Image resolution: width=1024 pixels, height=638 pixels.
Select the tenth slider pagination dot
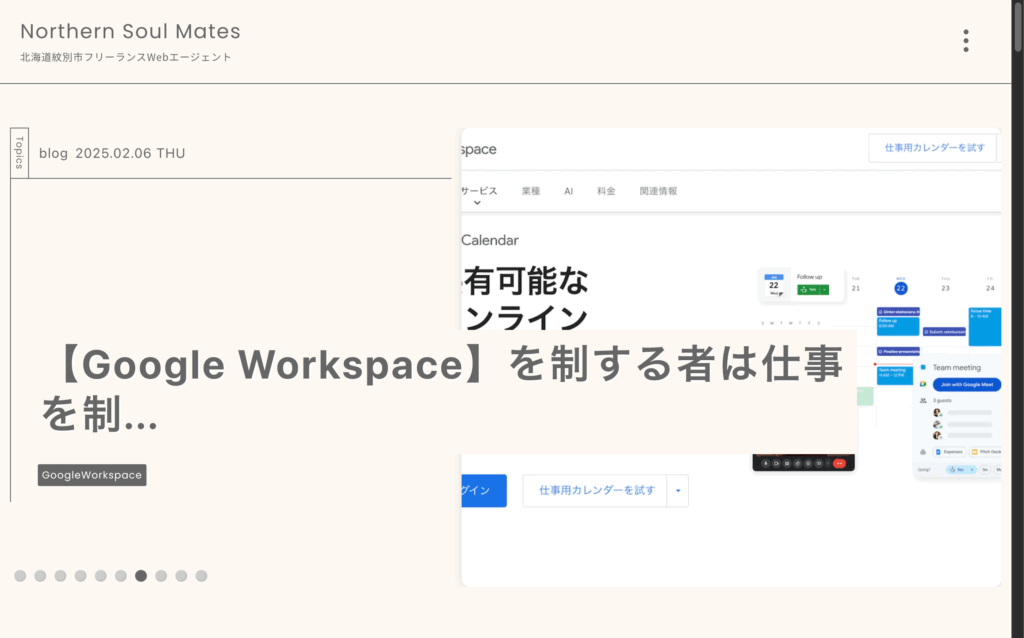point(202,575)
